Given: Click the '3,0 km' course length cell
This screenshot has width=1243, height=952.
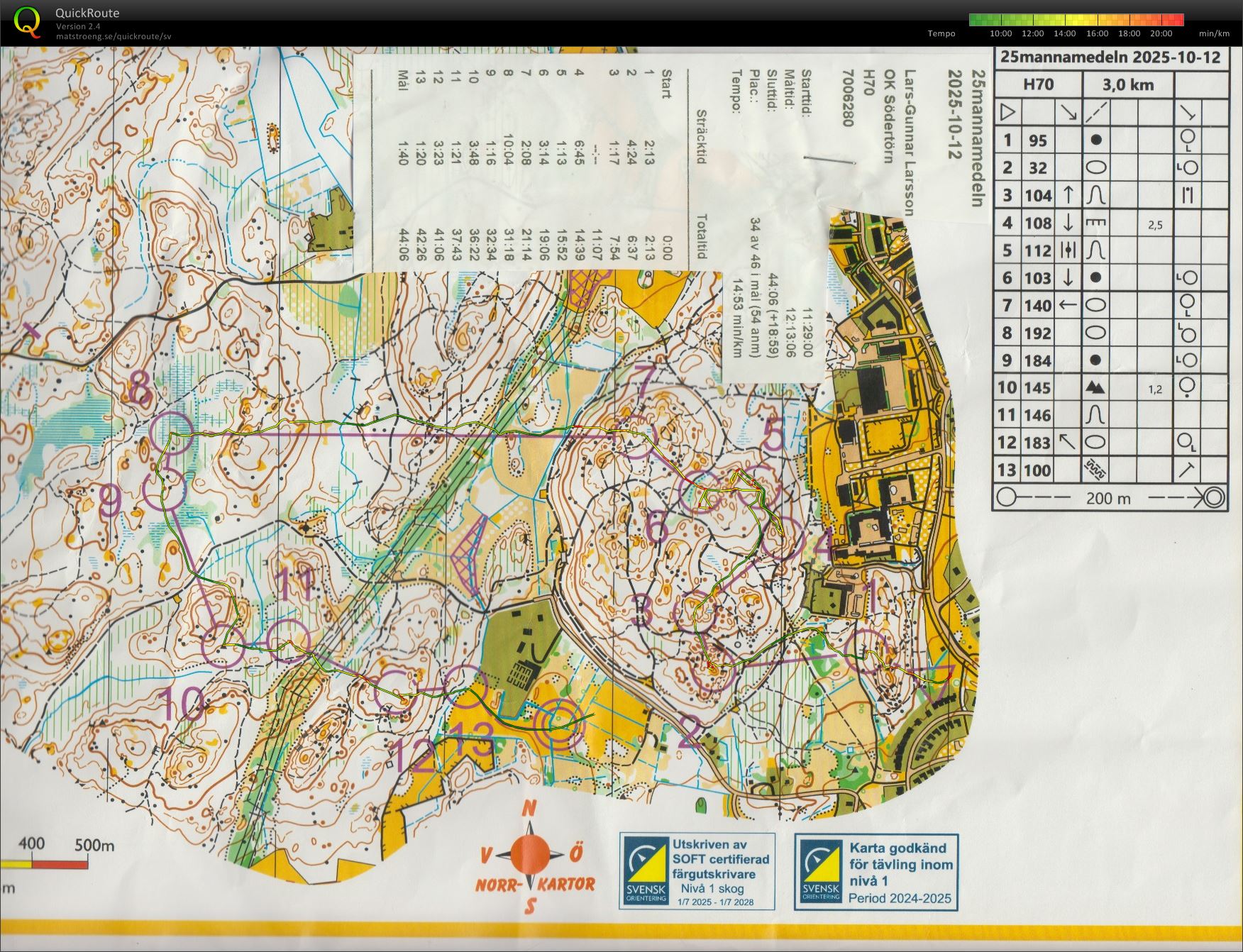Looking at the screenshot, I should tap(1128, 85).
